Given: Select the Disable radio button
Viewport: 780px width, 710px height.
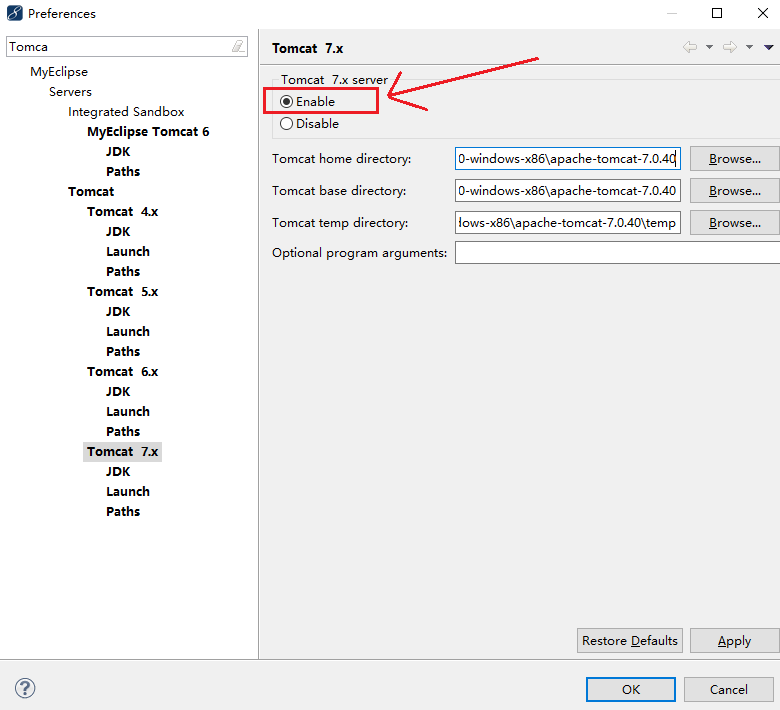Looking at the screenshot, I should coord(287,123).
